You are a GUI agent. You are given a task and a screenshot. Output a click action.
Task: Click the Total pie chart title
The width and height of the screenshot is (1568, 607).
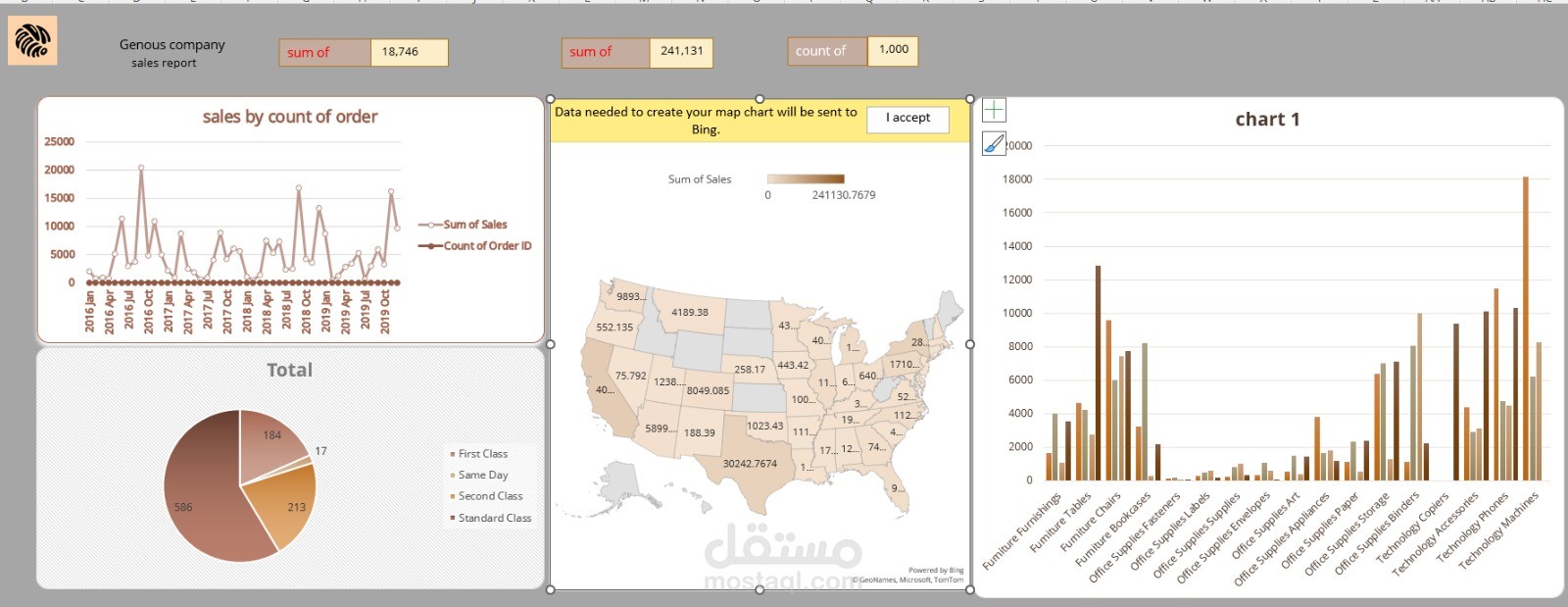290,370
